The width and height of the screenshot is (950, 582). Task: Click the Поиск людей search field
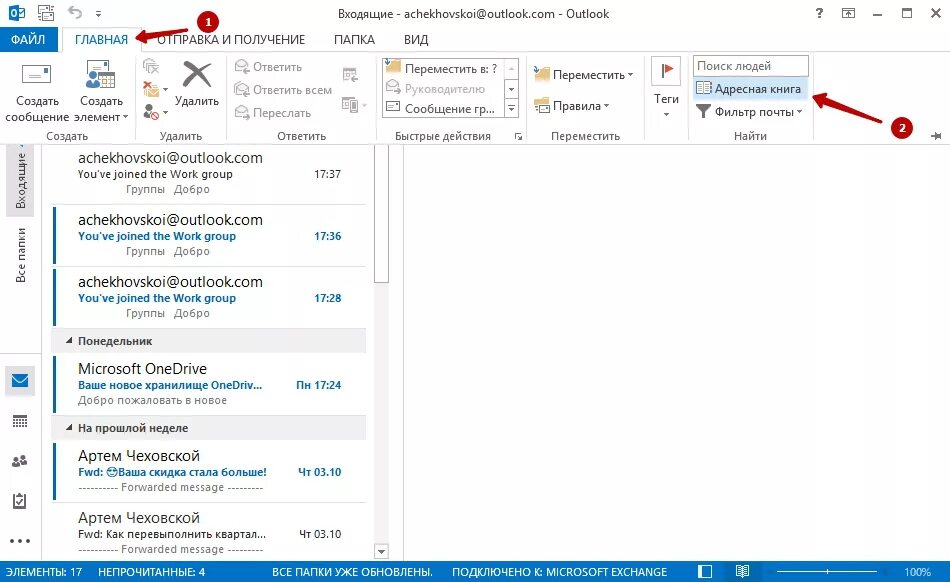(751, 65)
